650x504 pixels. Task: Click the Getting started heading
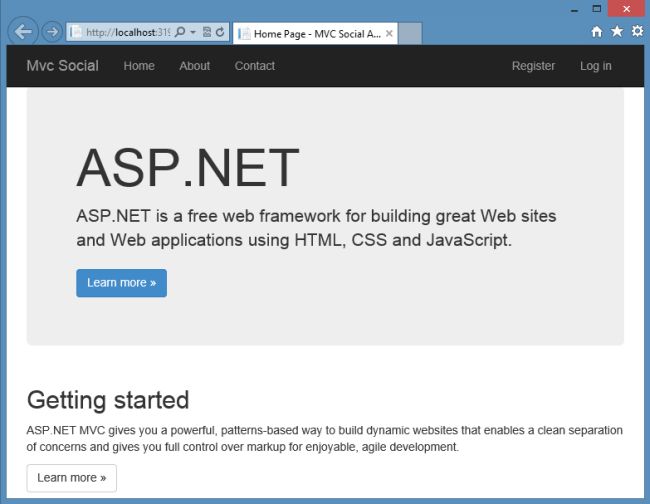coord(108,400)
